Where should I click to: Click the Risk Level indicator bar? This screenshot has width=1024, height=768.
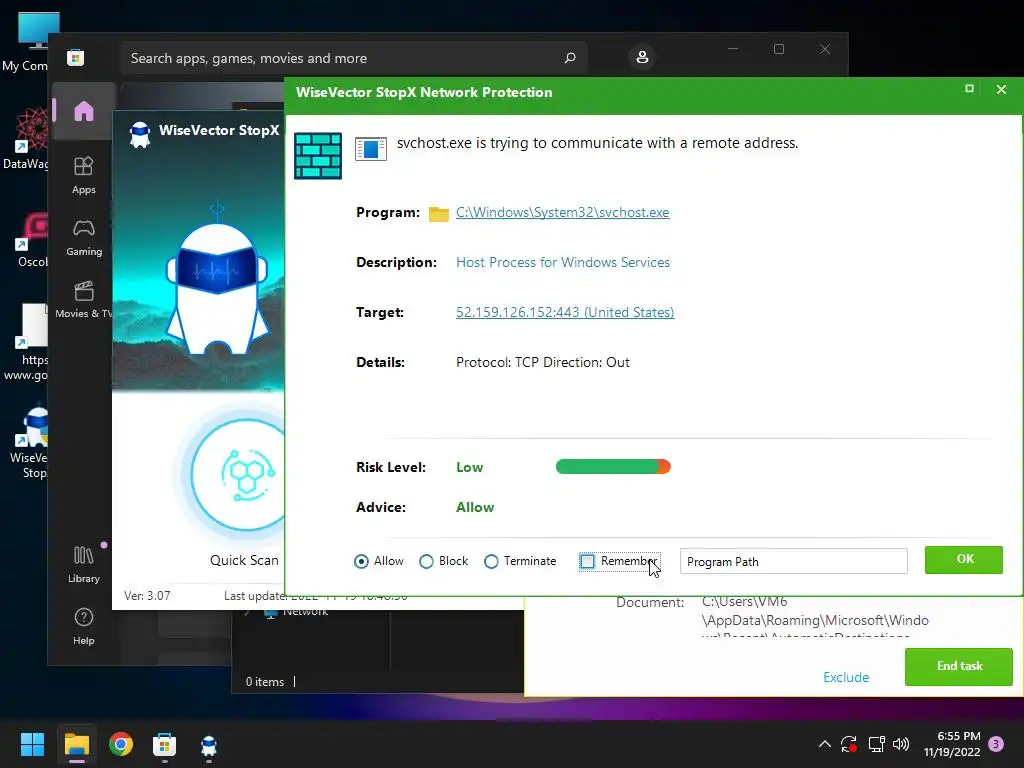click(x=613, y=466)
